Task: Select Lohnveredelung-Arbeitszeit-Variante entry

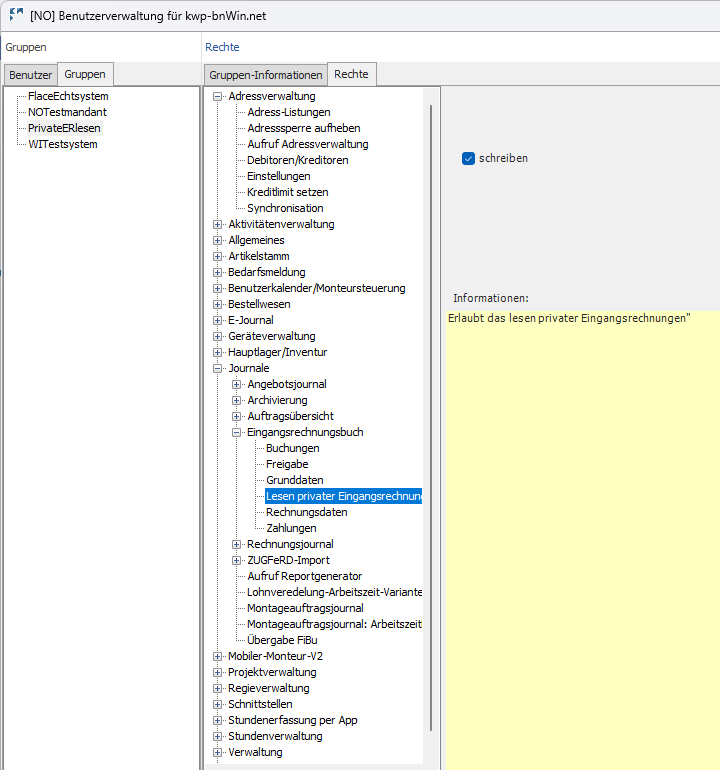Action: tap(334, 592)
